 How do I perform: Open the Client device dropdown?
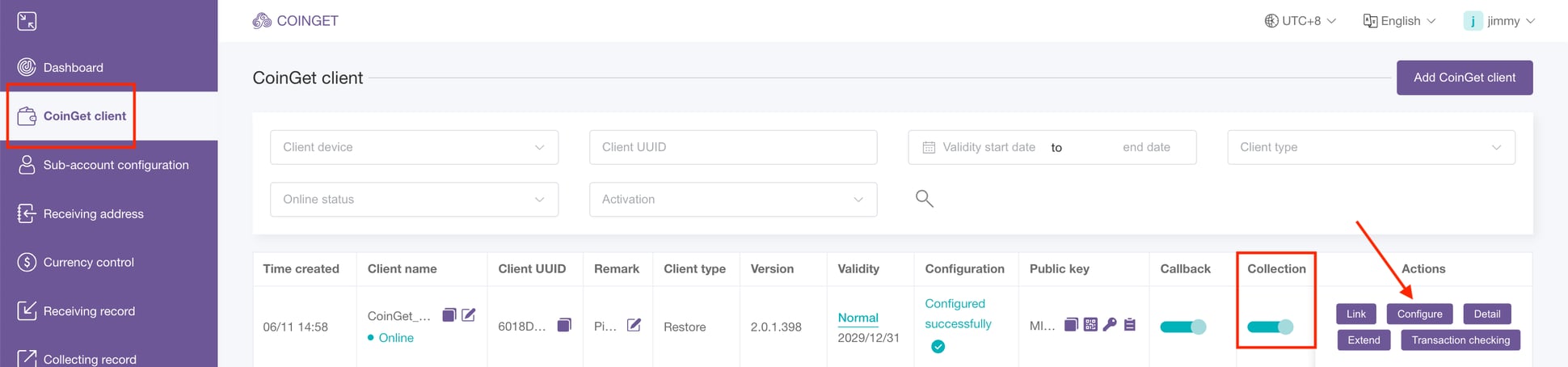(x=414, y=147)
